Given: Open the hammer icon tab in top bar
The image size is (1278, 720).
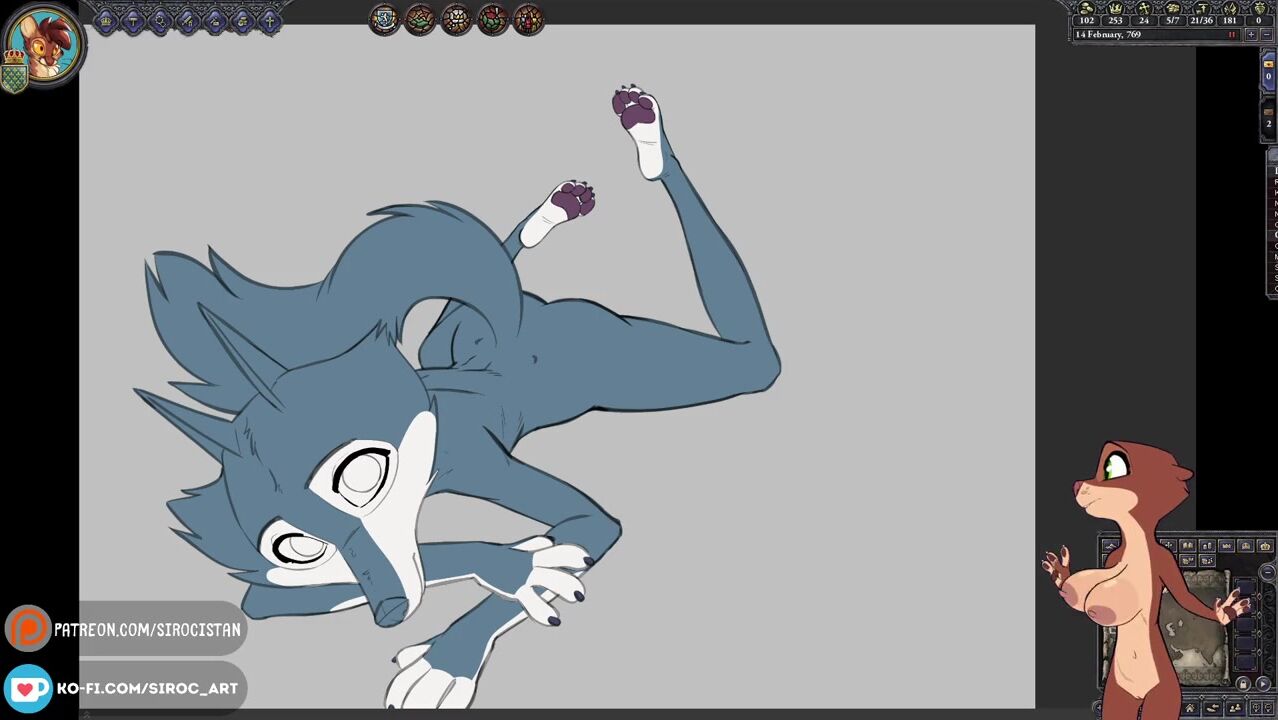Looking at the screenshot, I should [x=133, y=20].
